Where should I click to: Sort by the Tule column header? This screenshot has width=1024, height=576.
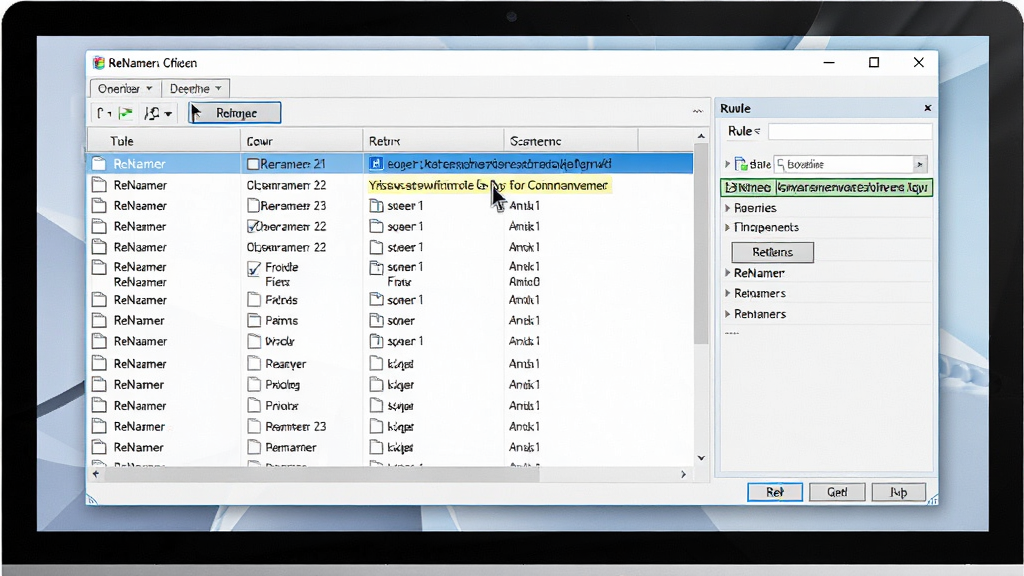click(x=164, y=141)
